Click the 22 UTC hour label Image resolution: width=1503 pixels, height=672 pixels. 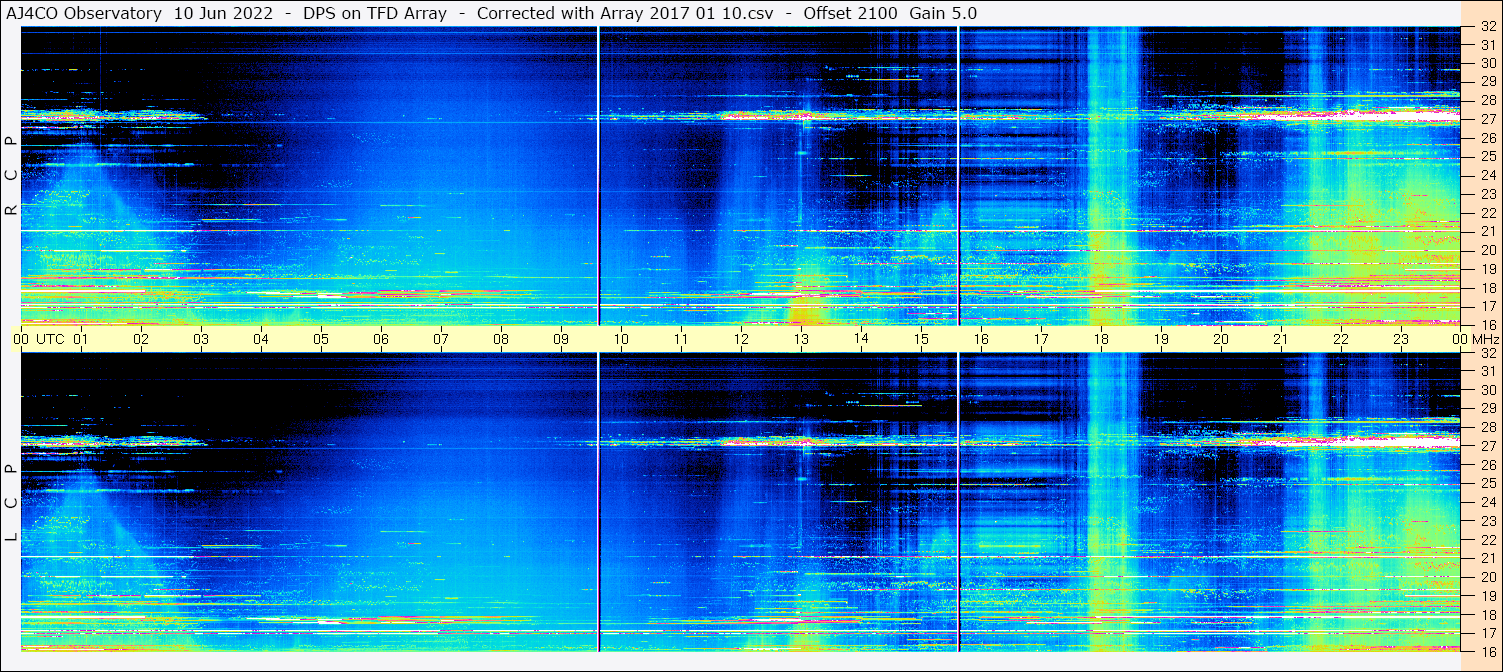pyautogui.click(x=1341, y=339)
